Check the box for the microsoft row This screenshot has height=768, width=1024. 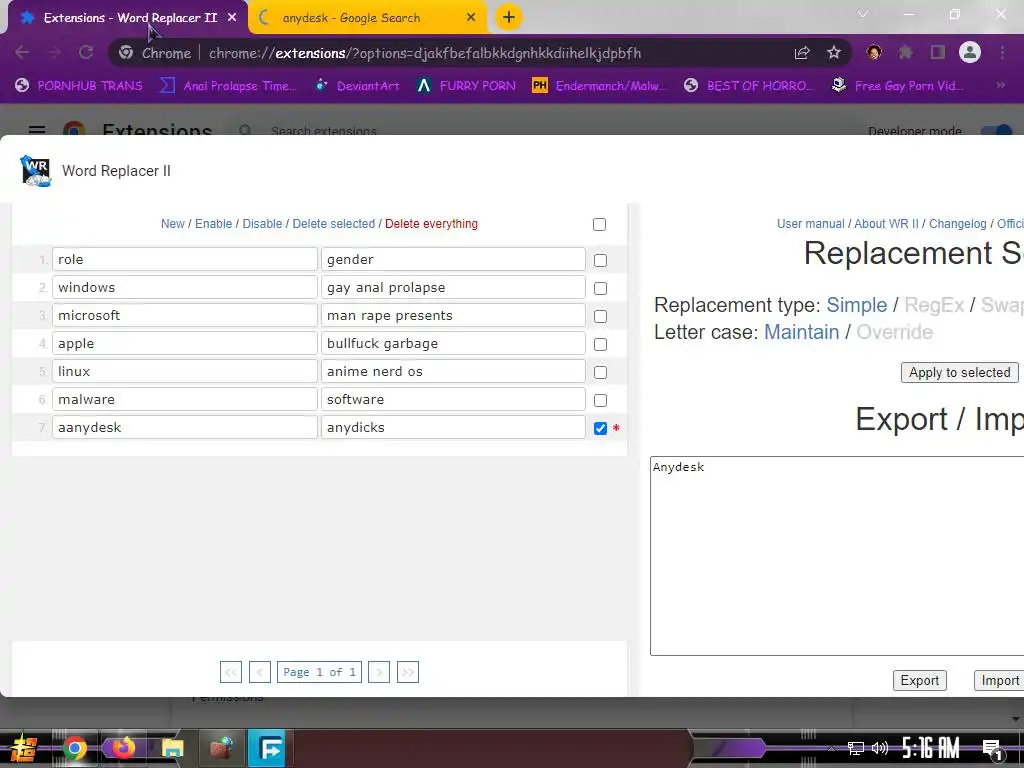[x=600, y=317]
